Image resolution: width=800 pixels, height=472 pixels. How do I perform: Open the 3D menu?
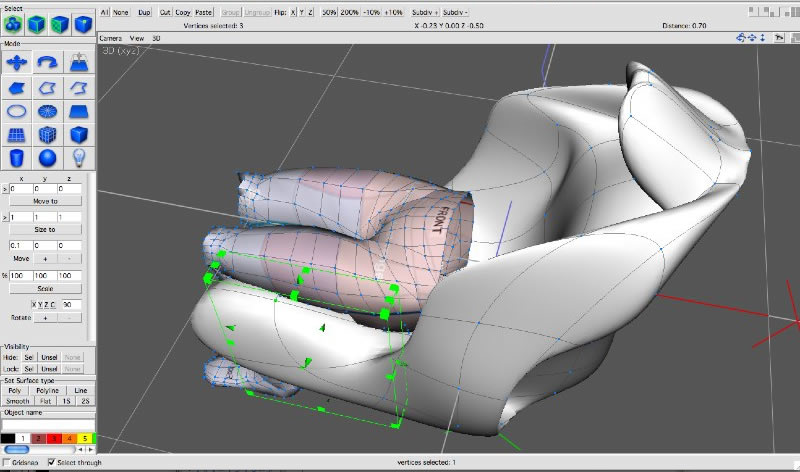pos(156,38)
